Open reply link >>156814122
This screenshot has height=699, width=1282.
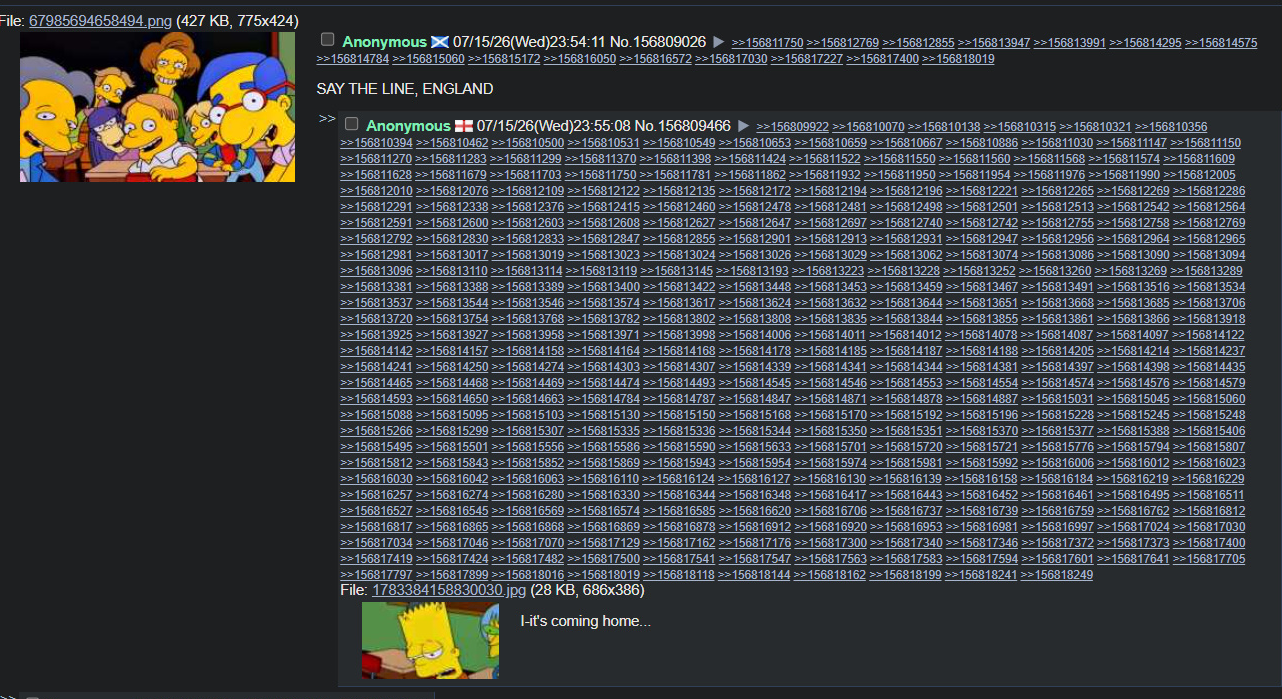click(1209, 335)
